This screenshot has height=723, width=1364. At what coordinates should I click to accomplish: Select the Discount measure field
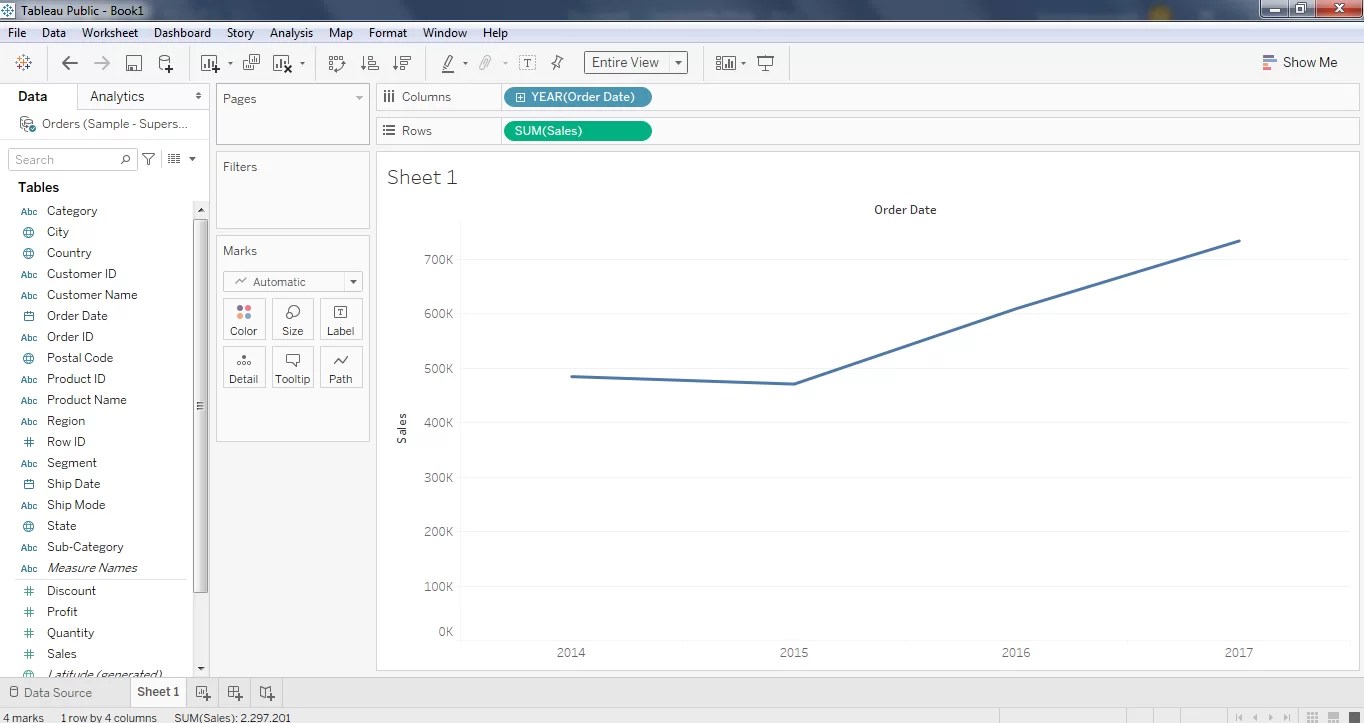click(x=71, y=591)
